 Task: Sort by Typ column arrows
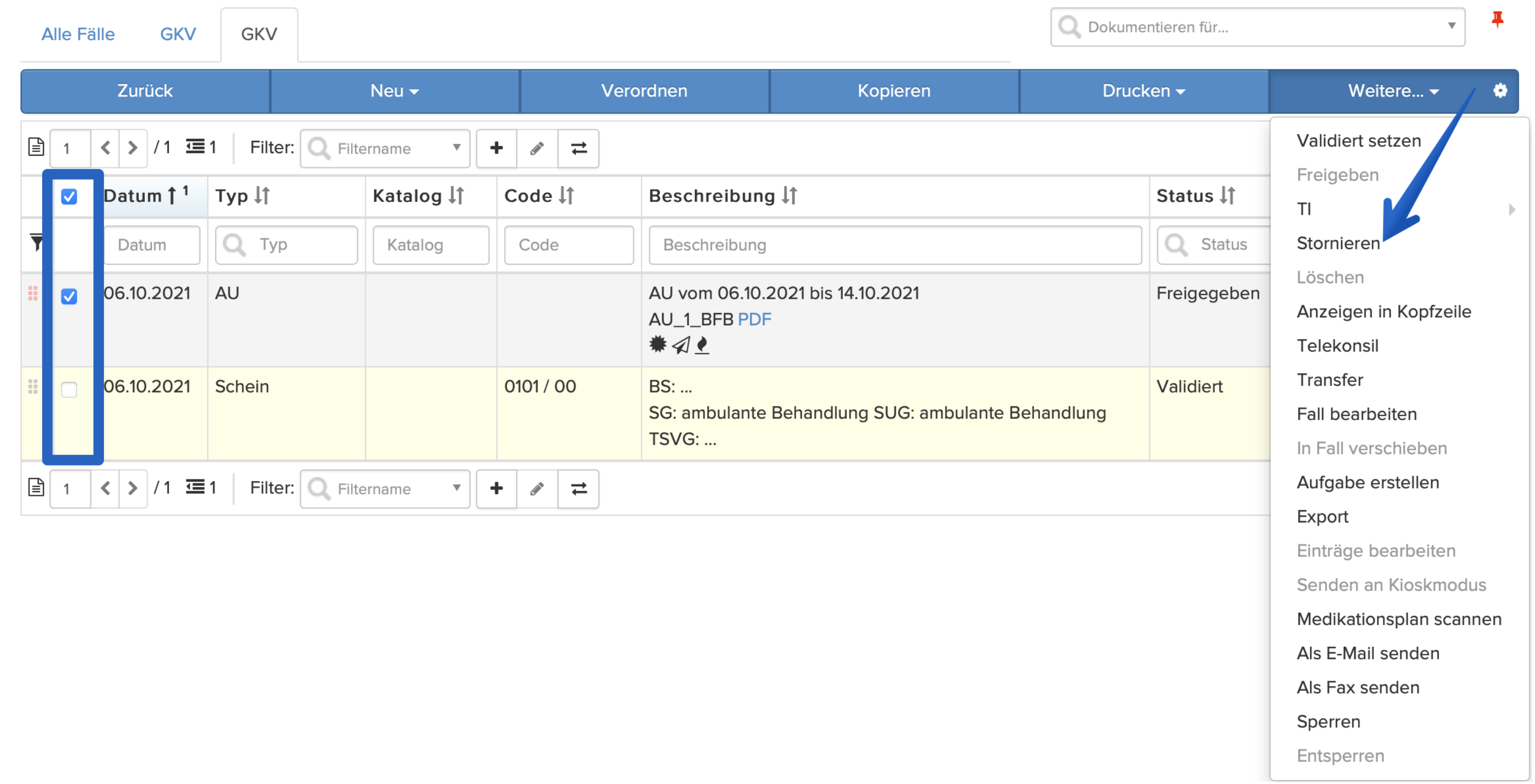262,195
